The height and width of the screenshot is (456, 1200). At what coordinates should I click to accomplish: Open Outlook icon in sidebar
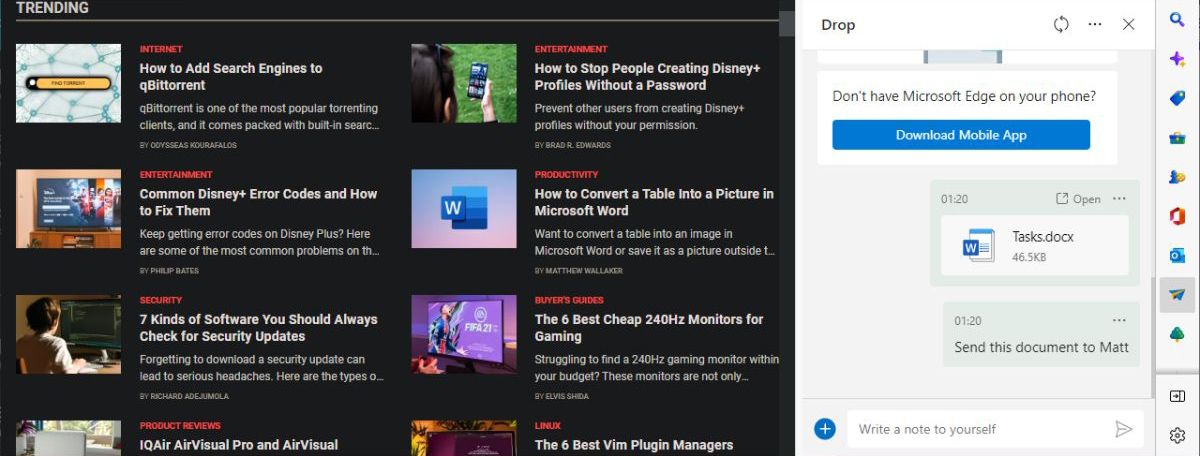(1177, 255)
